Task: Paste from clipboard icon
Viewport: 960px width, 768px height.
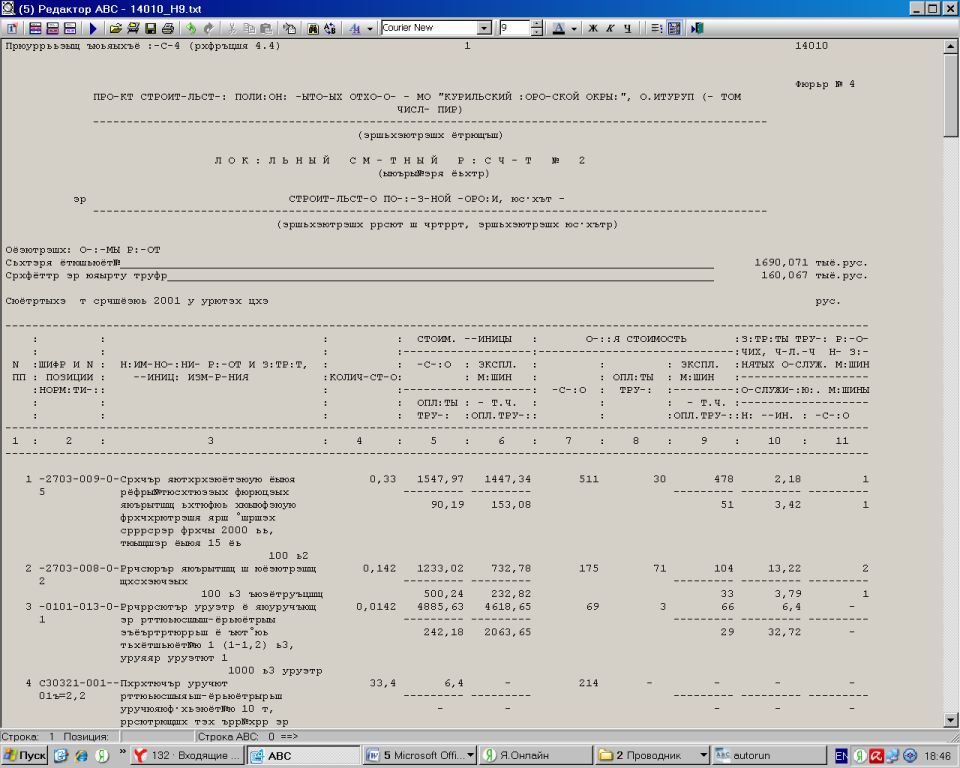Action: pos(266,28)
